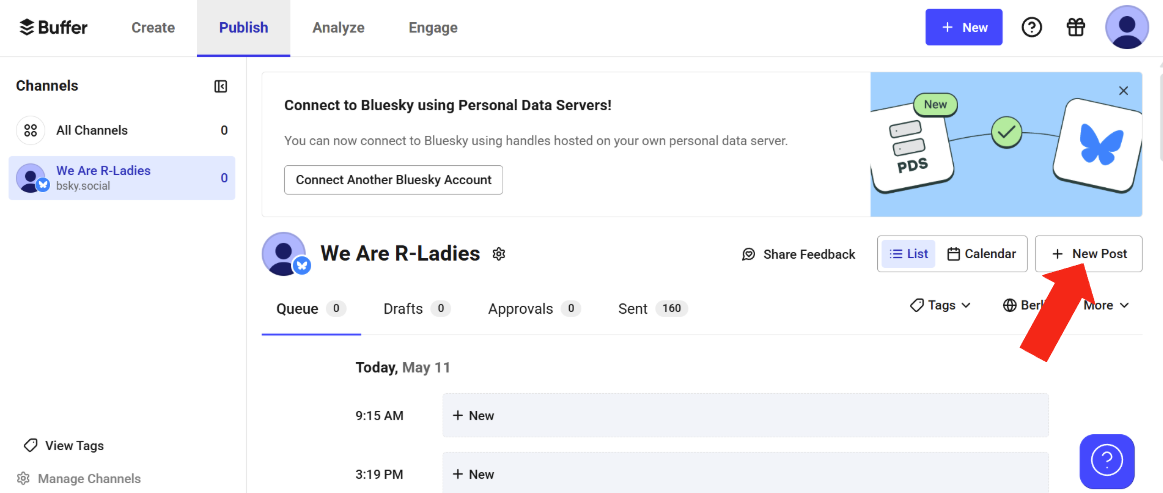Screen dimensions: 1163x493
Task: Click Share Feedback
Action: pyautogui.click(x=799, y=254)
